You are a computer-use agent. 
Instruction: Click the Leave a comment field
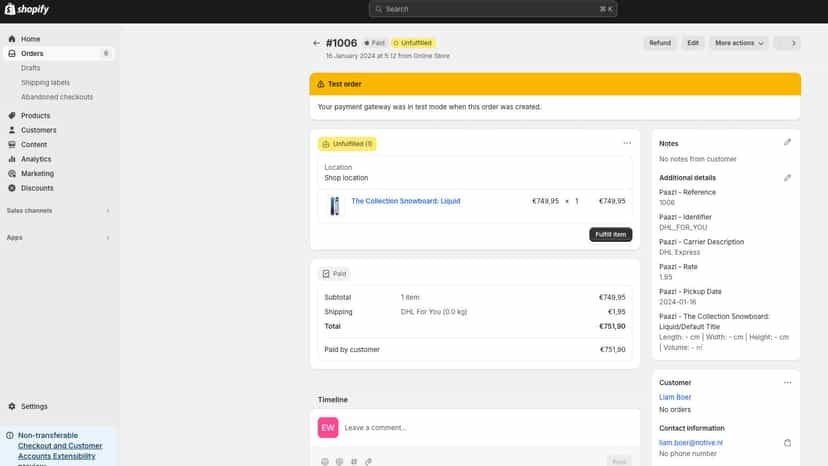[486, 427]
